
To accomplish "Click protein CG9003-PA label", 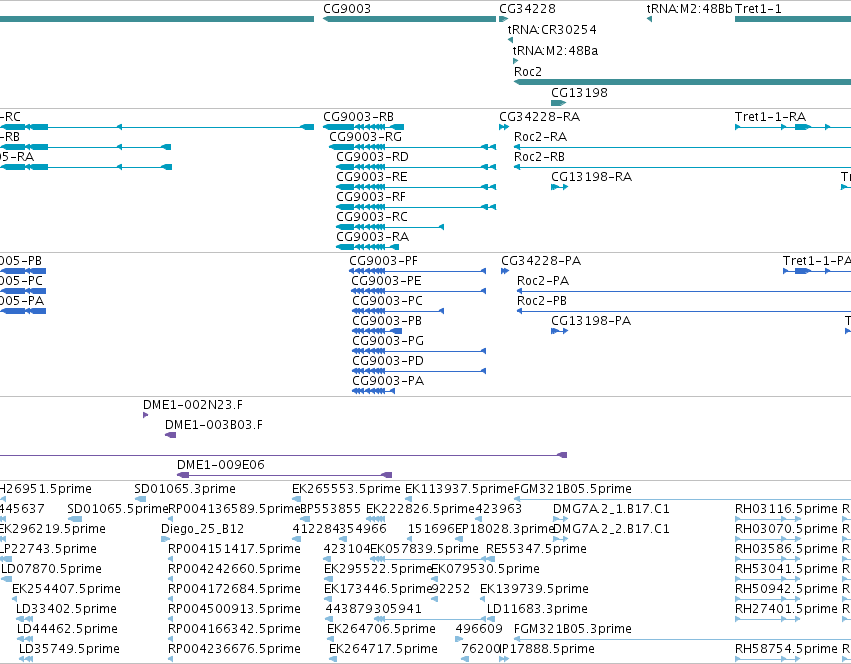I will point(388,382).
